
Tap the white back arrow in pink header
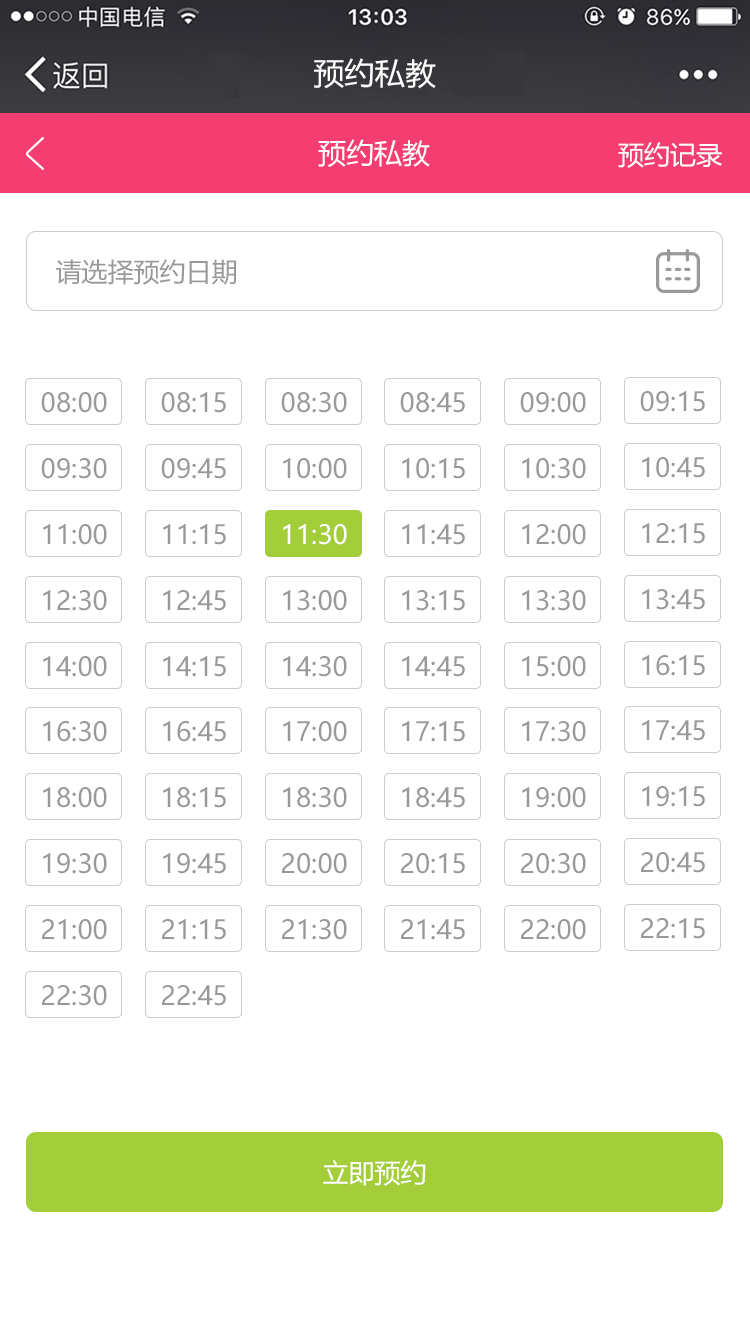[x=35, y=153]
